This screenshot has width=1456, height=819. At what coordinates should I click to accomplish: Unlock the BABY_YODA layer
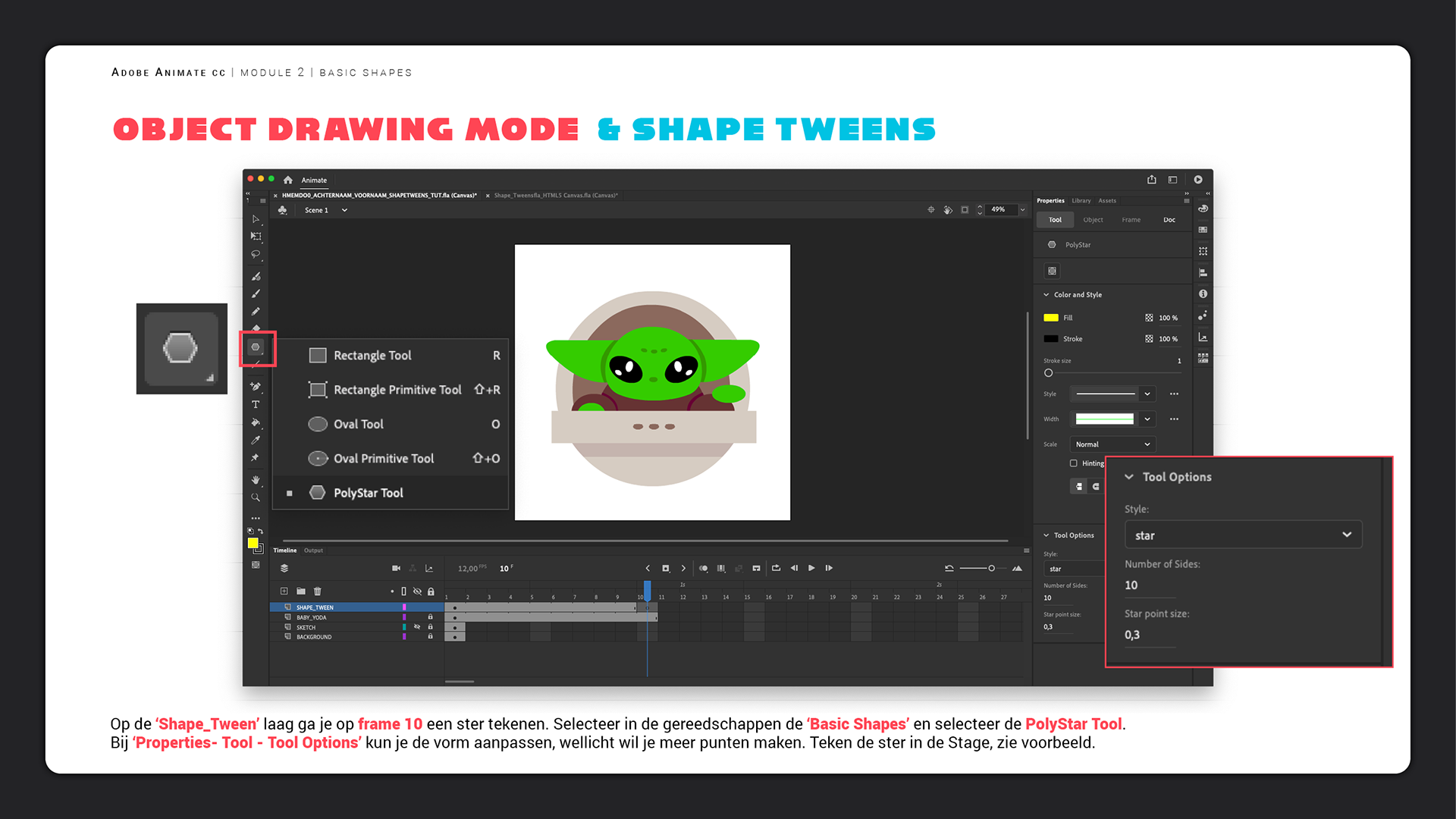tap(430, 617)
